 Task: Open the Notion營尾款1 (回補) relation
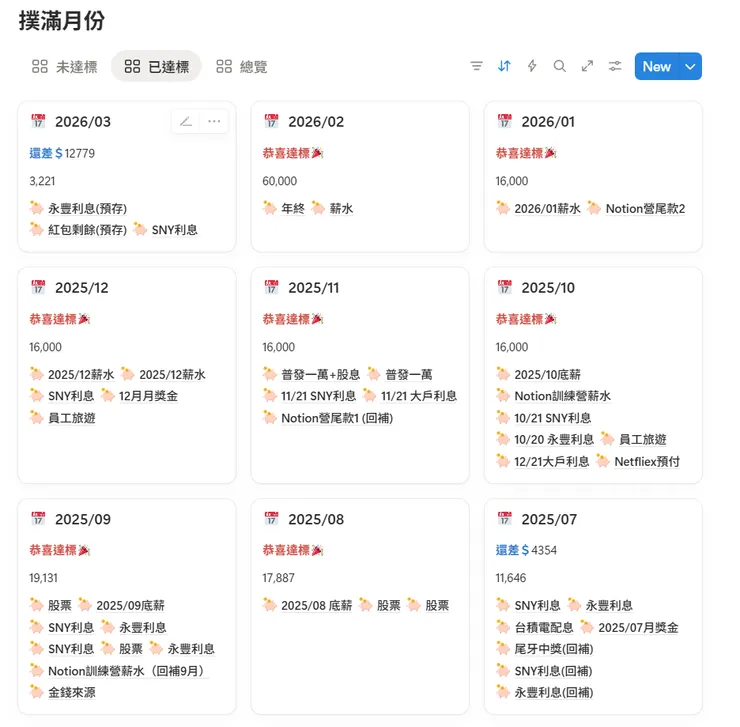click(337, 418)
